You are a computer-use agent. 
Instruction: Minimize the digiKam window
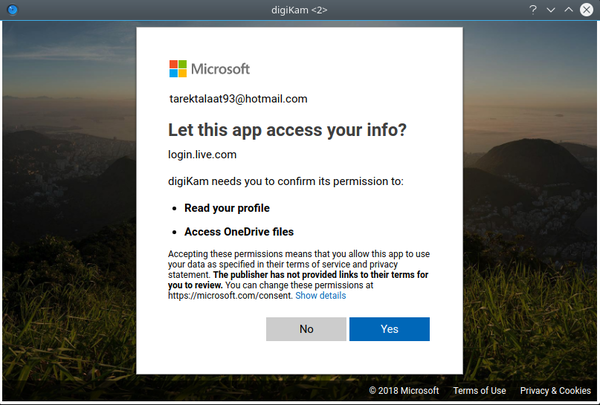click(x=551, y=9)
